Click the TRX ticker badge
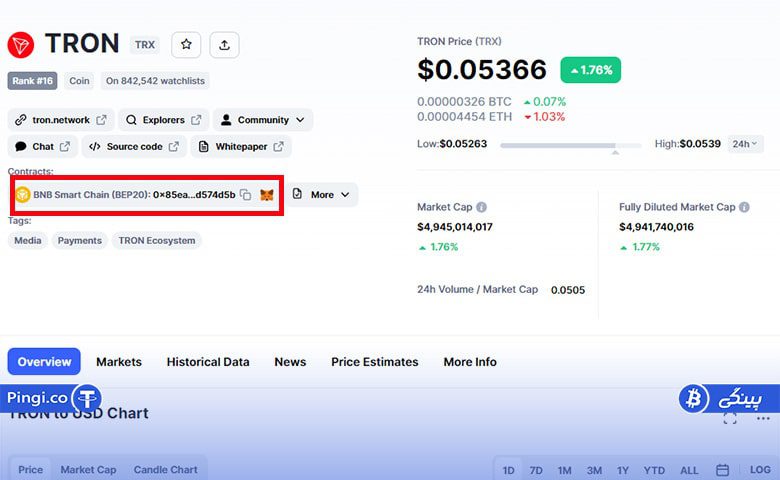The height and width of the screenshot is (480, 780). [145, 45]
